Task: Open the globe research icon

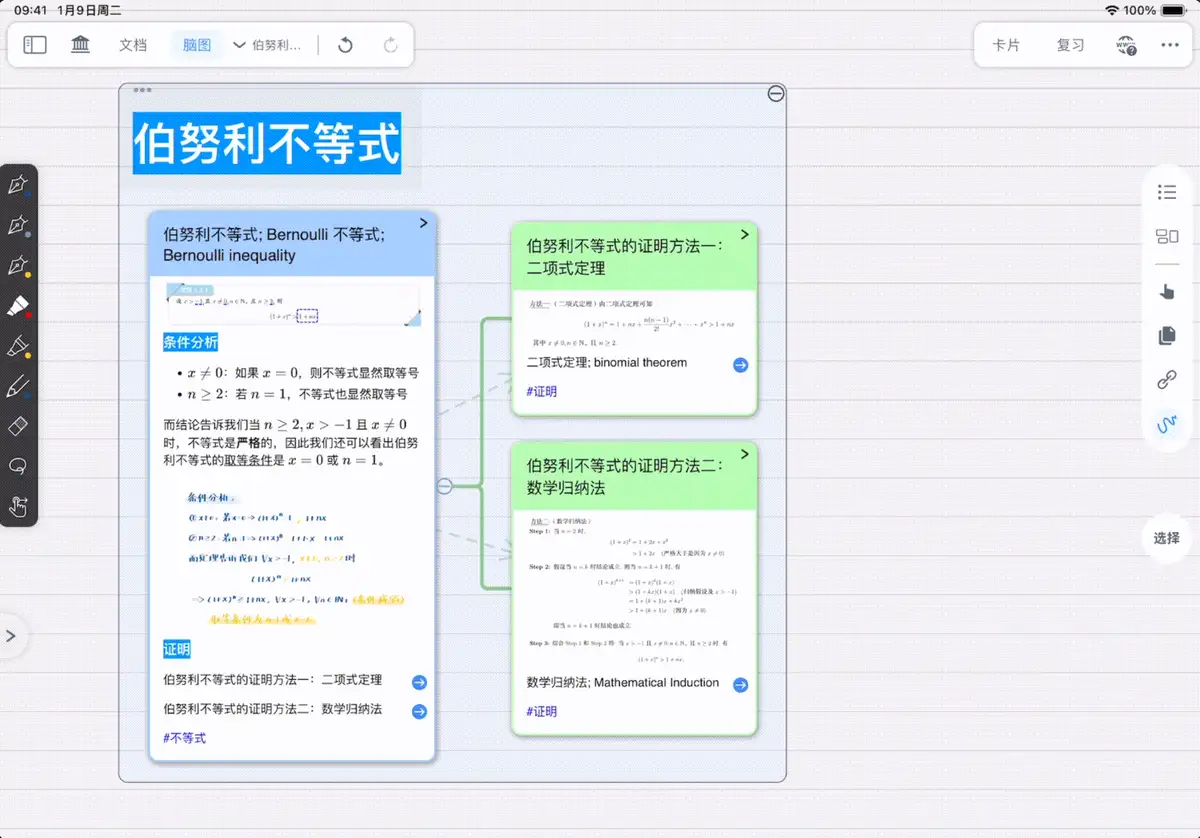Action: coord(1126,45)
